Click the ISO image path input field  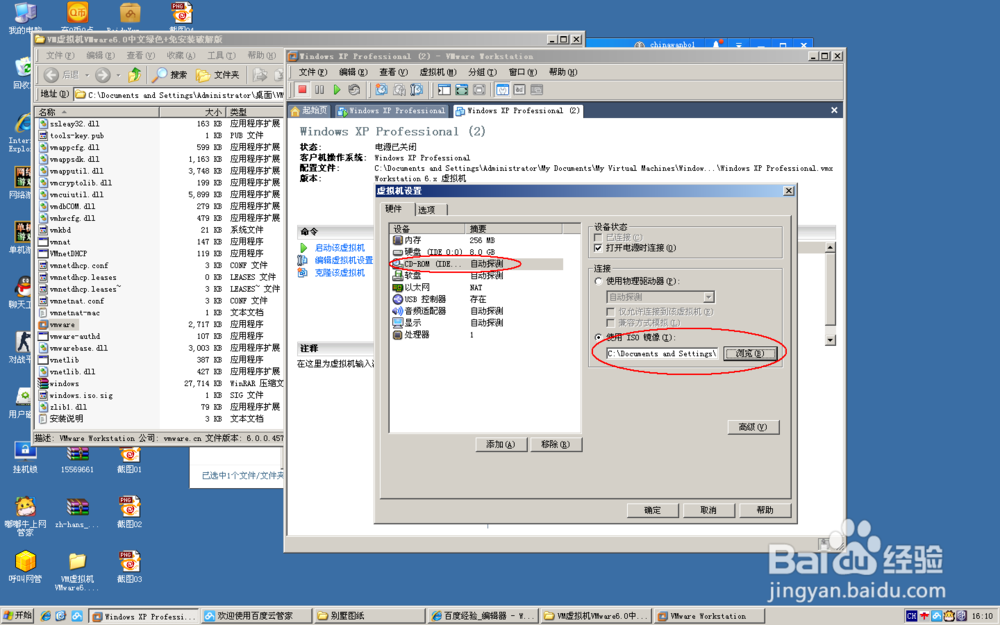(x=662, y=353)
